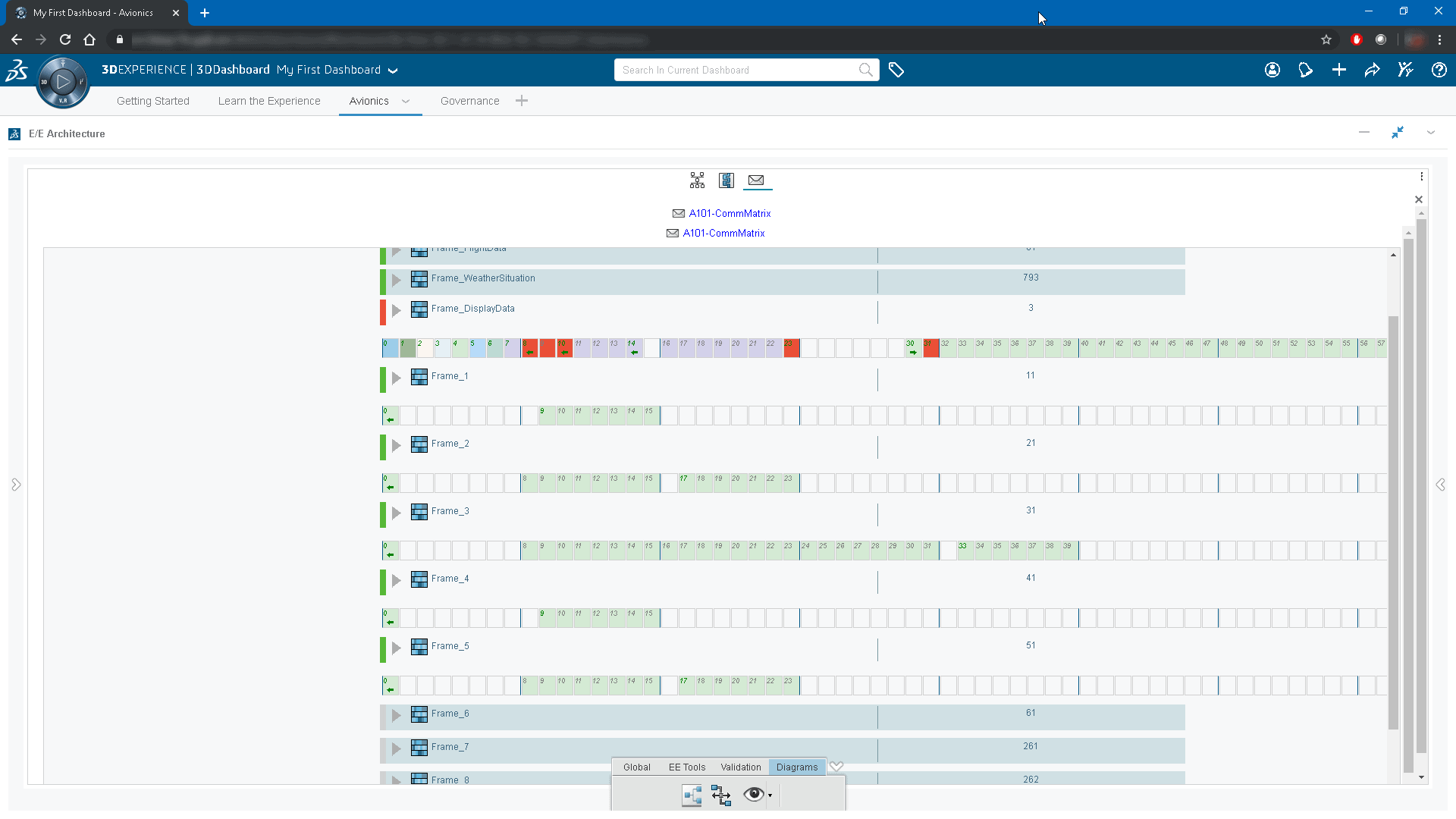Toggle Frame_3 row expand arrow
Image resolution: width=1456 pixels, height=819 pixels.
[x=397, y=512]
